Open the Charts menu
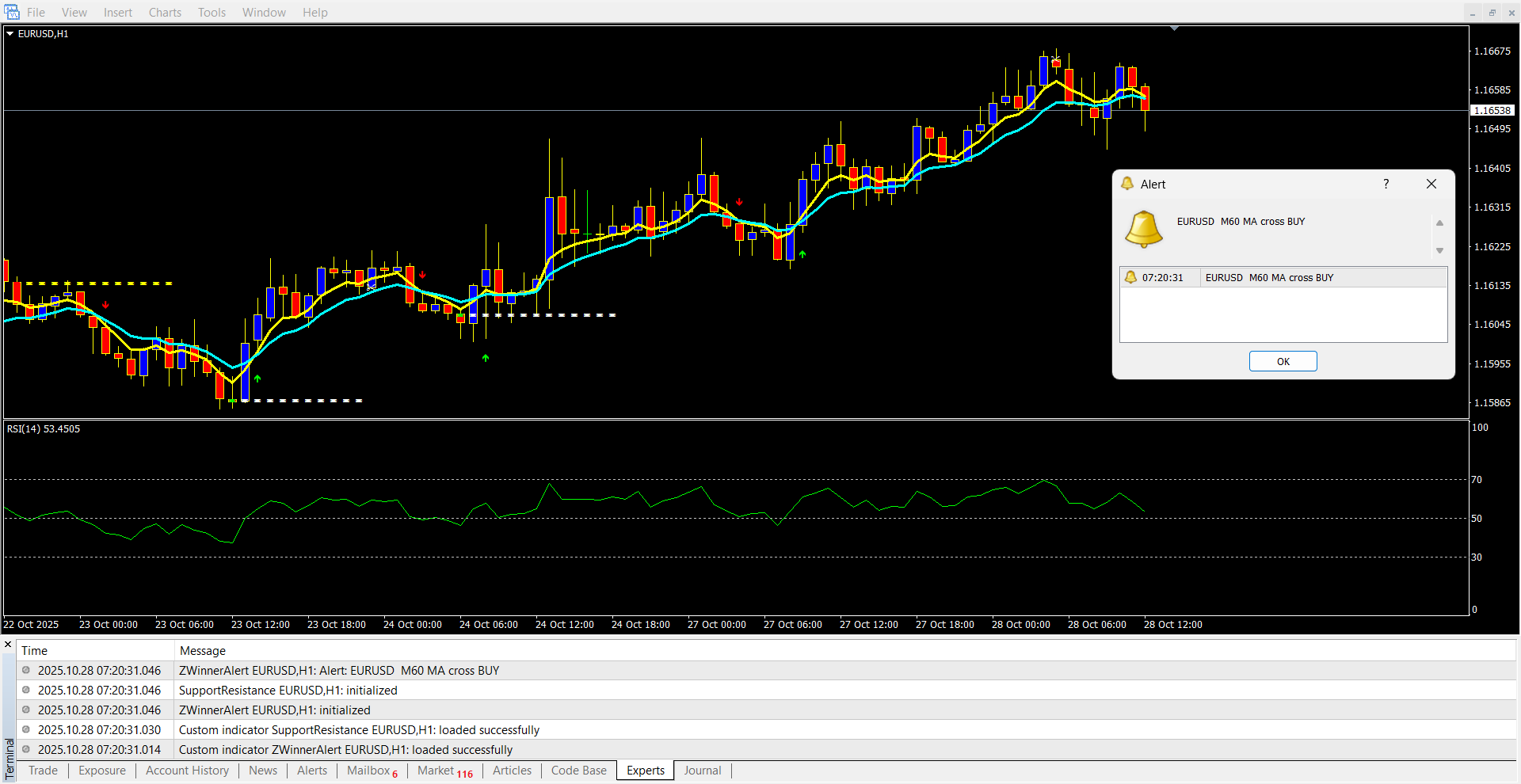The height and width of the screenshot is (784, 1521). coord(165,12)
